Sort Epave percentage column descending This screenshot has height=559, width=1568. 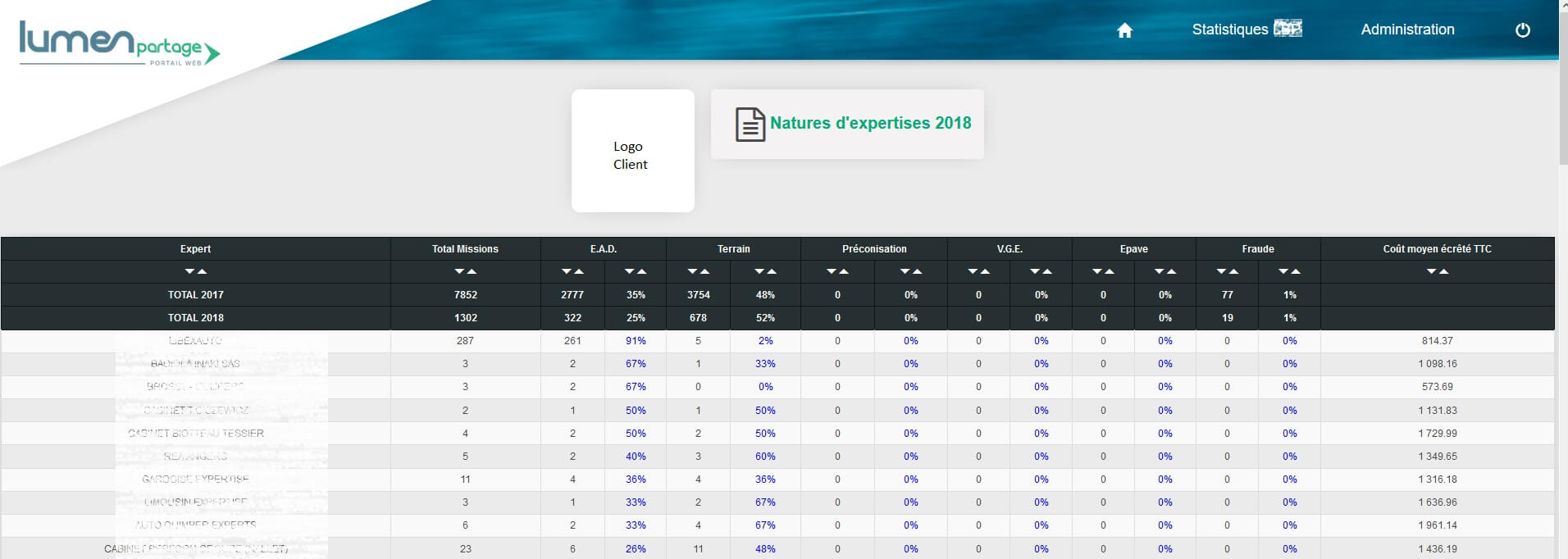1160,271
